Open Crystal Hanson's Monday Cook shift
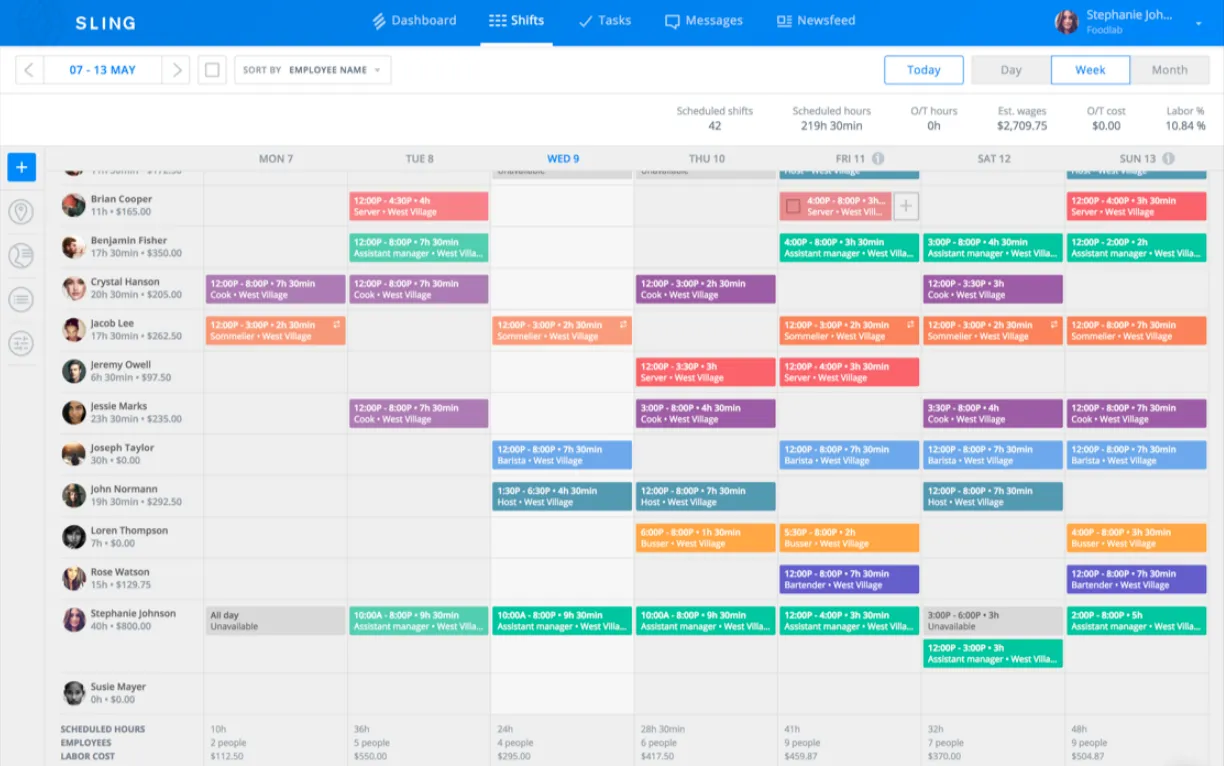Image resolution: width=1224 pixels, height=766 pixels. pos(276,289)
